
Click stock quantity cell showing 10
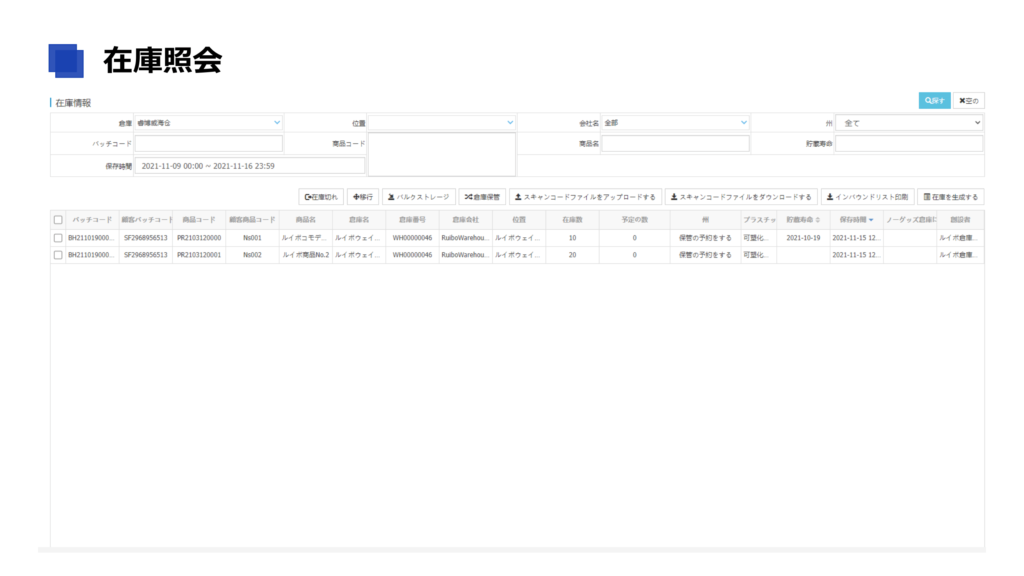[572, 238]
